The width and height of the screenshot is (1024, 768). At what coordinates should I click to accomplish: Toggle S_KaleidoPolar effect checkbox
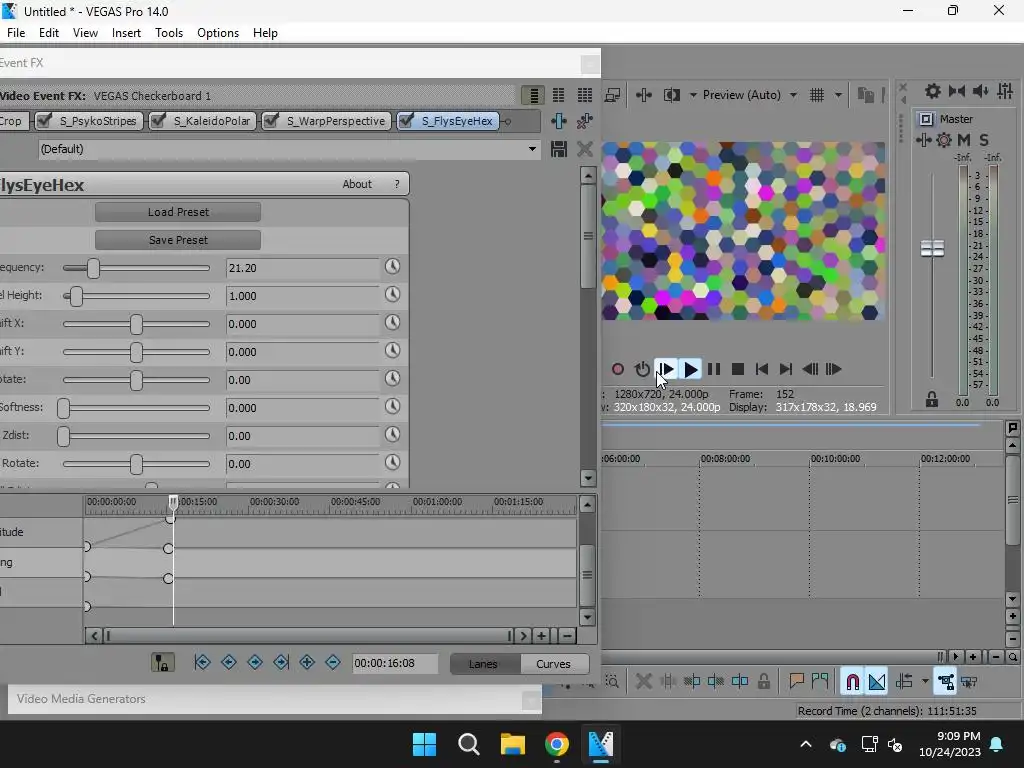click(x=158, y=121)
